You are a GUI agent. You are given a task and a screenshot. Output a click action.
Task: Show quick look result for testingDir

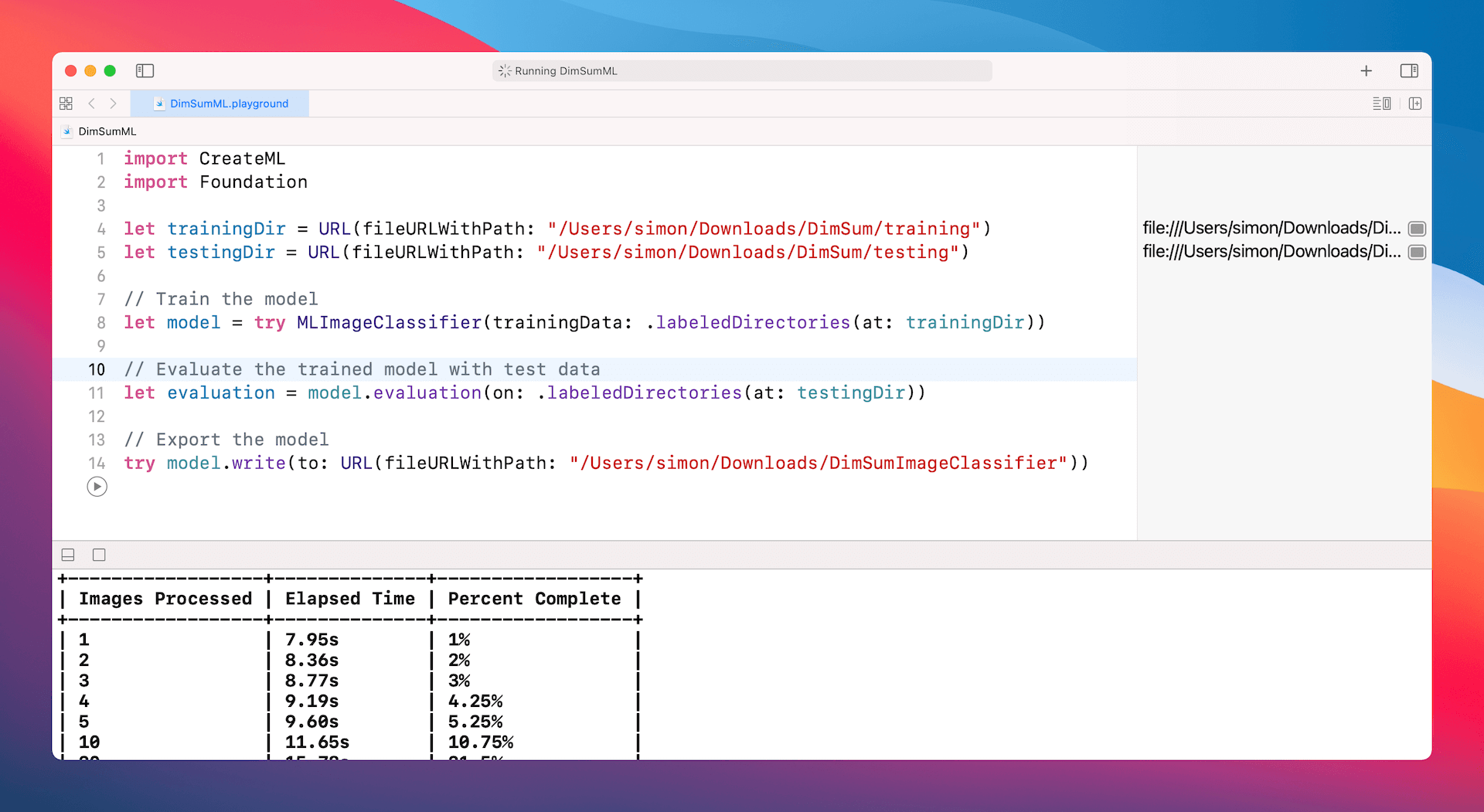[x=1417, y=252]
